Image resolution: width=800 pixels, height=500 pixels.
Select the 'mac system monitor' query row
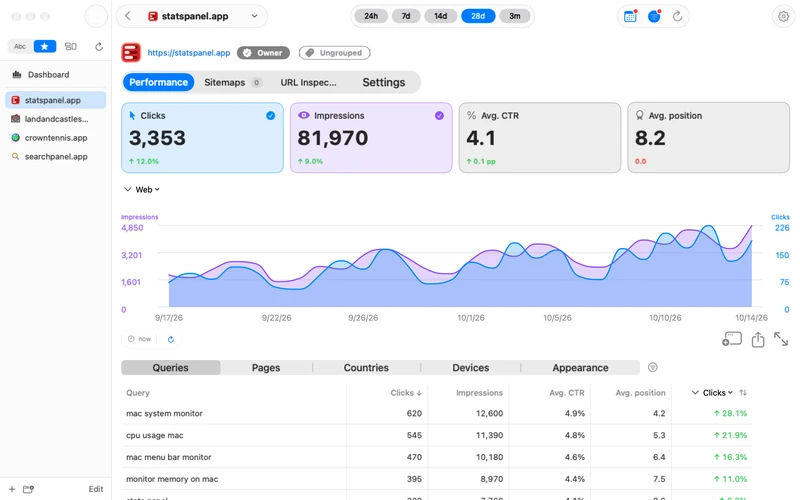437,413
